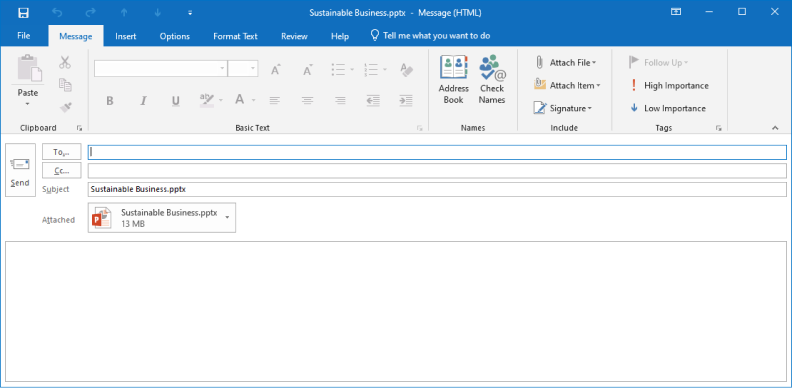This screenshot has height=388, width=792.
Task: Click into the To recipients field
Action: (437, 152)
